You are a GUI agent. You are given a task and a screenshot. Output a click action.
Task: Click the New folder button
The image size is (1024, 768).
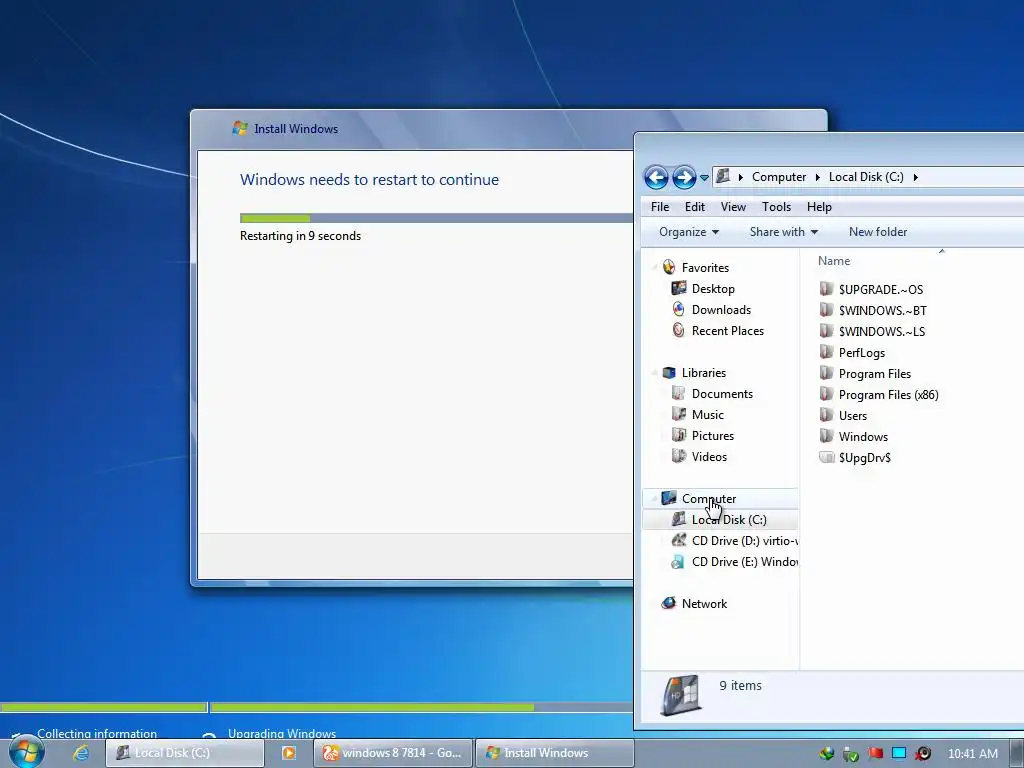tap(878, 232)
